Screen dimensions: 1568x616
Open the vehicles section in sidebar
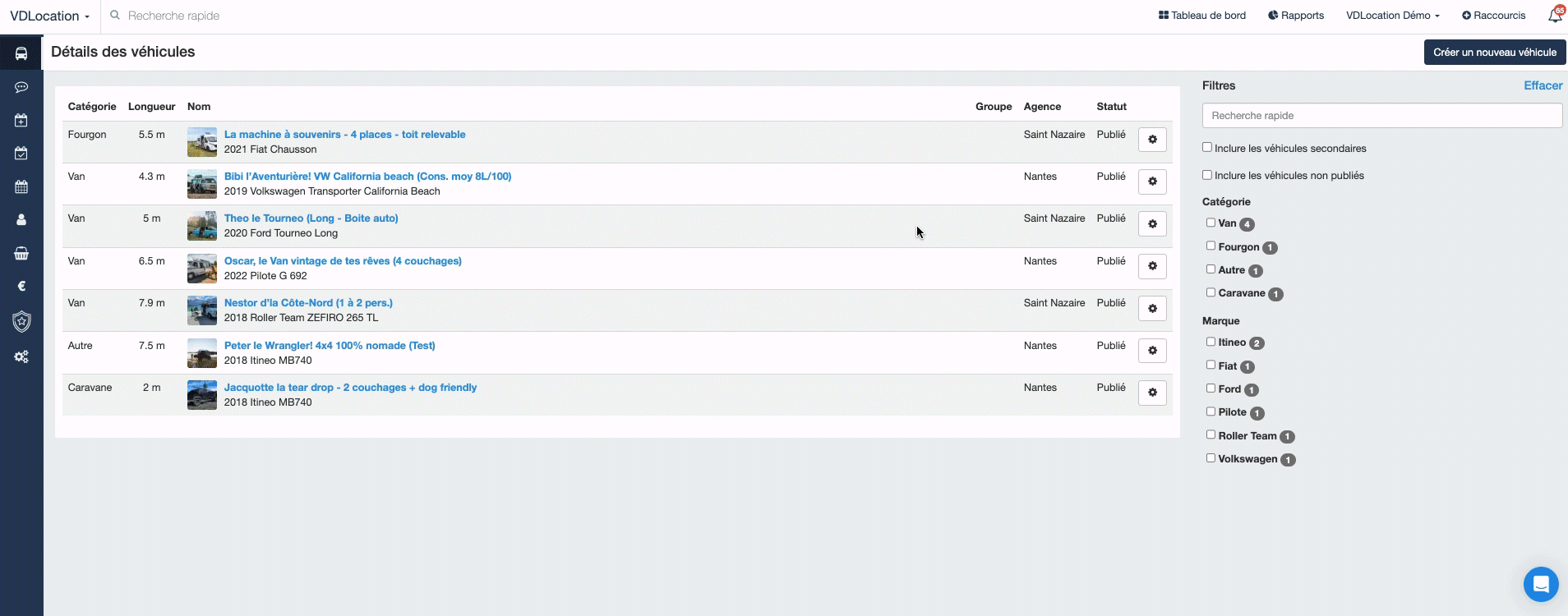pos(21,53)
